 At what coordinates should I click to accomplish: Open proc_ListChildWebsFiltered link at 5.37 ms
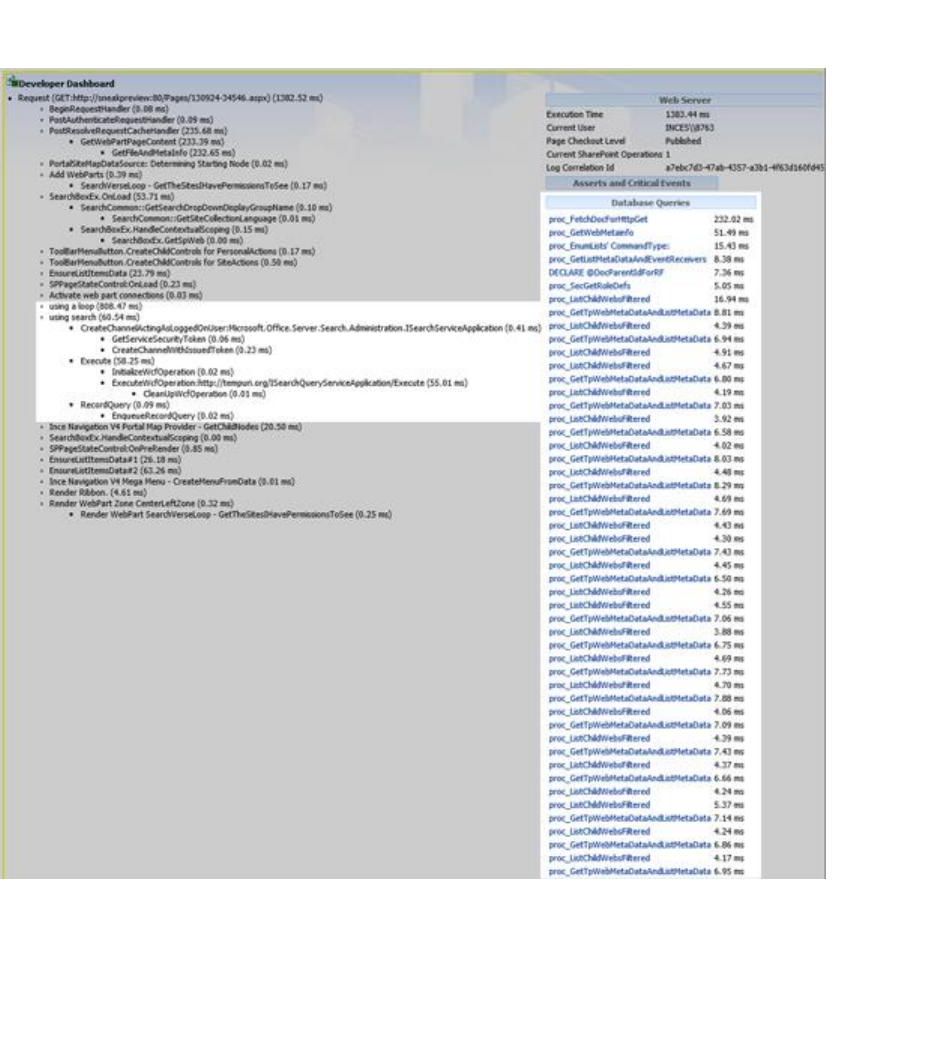click(x=599, y=805)
